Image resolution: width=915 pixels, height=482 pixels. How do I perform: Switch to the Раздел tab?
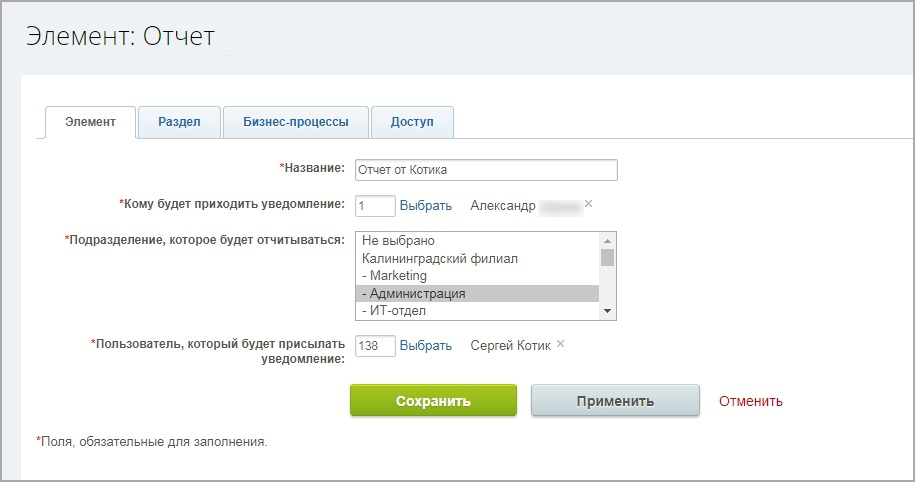(x=179, y=122)
